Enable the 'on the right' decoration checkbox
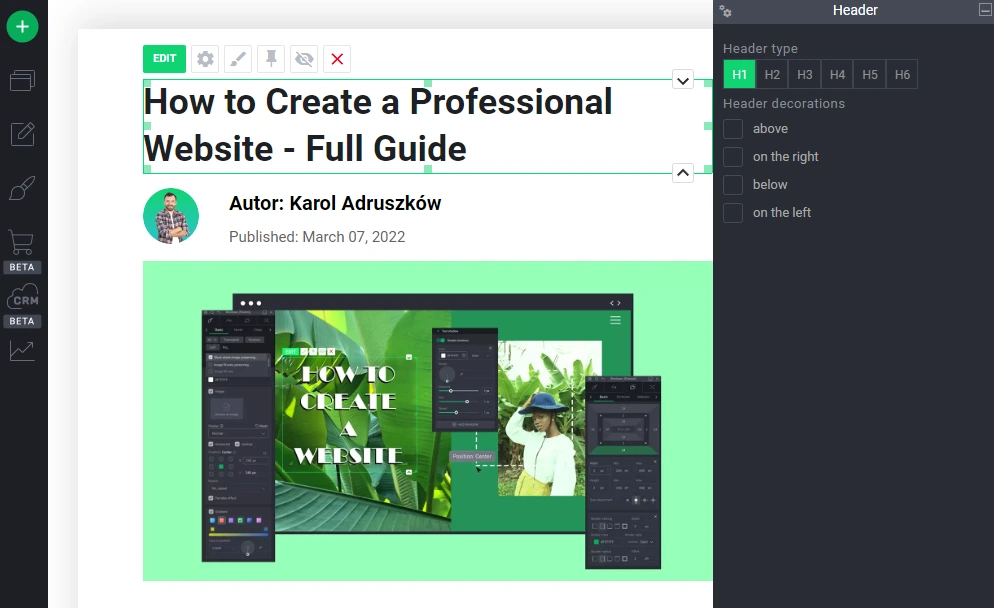Screen dimensions: 994x608 tap(733, 157)
